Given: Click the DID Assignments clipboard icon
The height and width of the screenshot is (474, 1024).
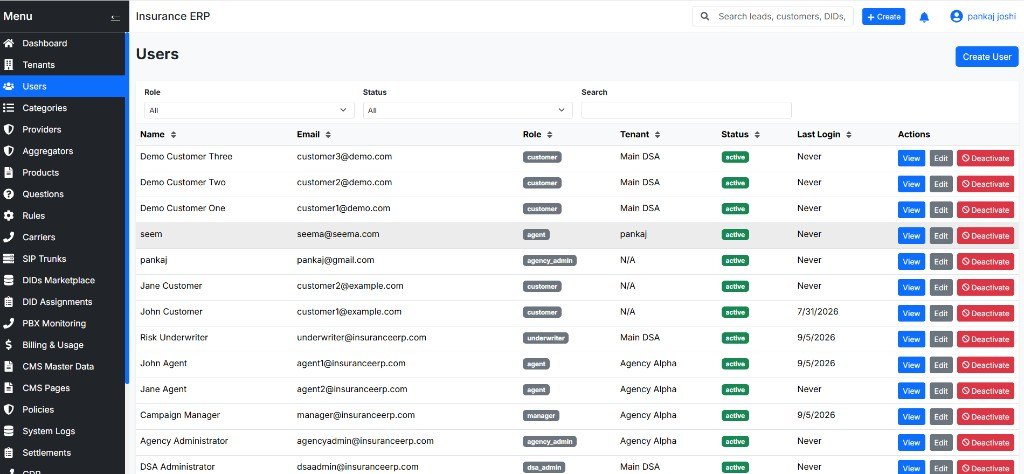Looking at the screenshot, I should [x=8, y=302].
